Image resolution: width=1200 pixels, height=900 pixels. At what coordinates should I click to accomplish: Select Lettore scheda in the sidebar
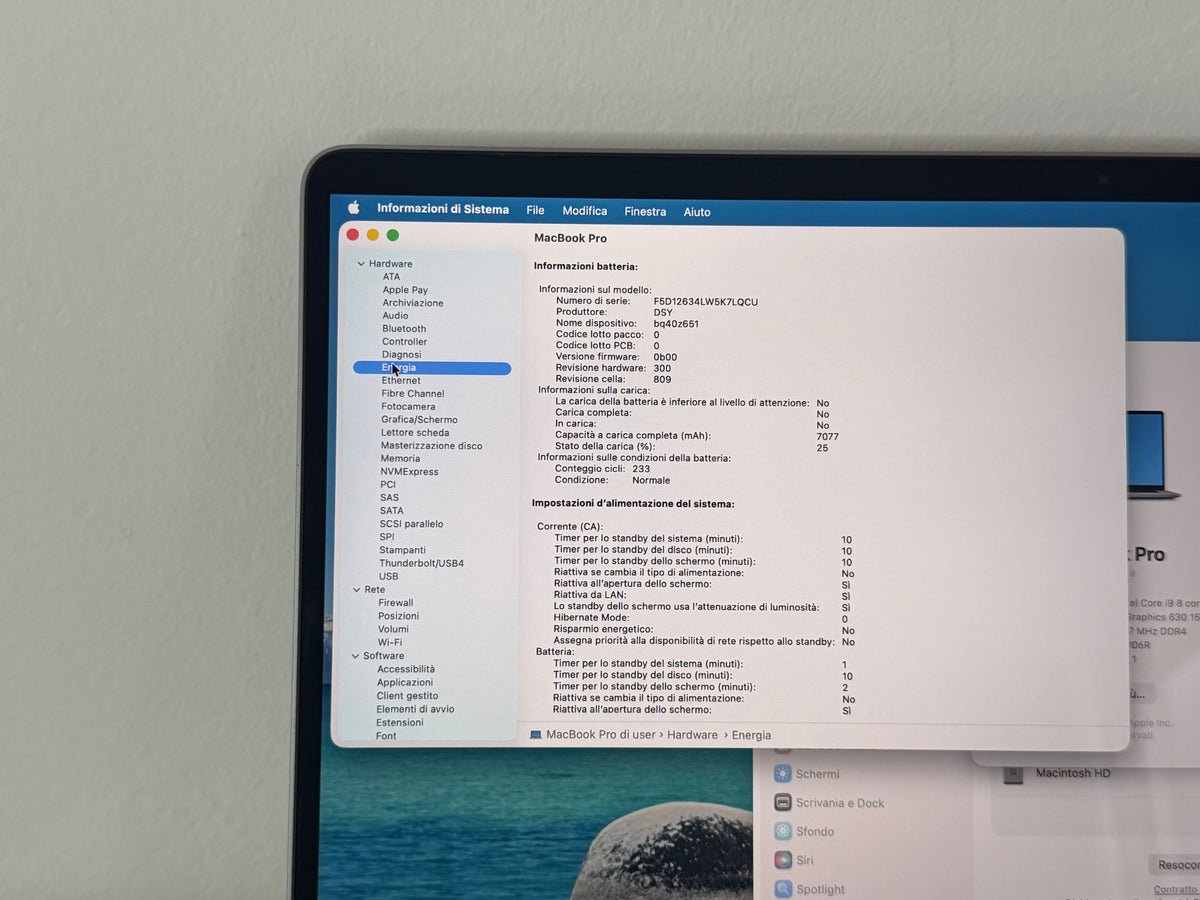[415, 433]
